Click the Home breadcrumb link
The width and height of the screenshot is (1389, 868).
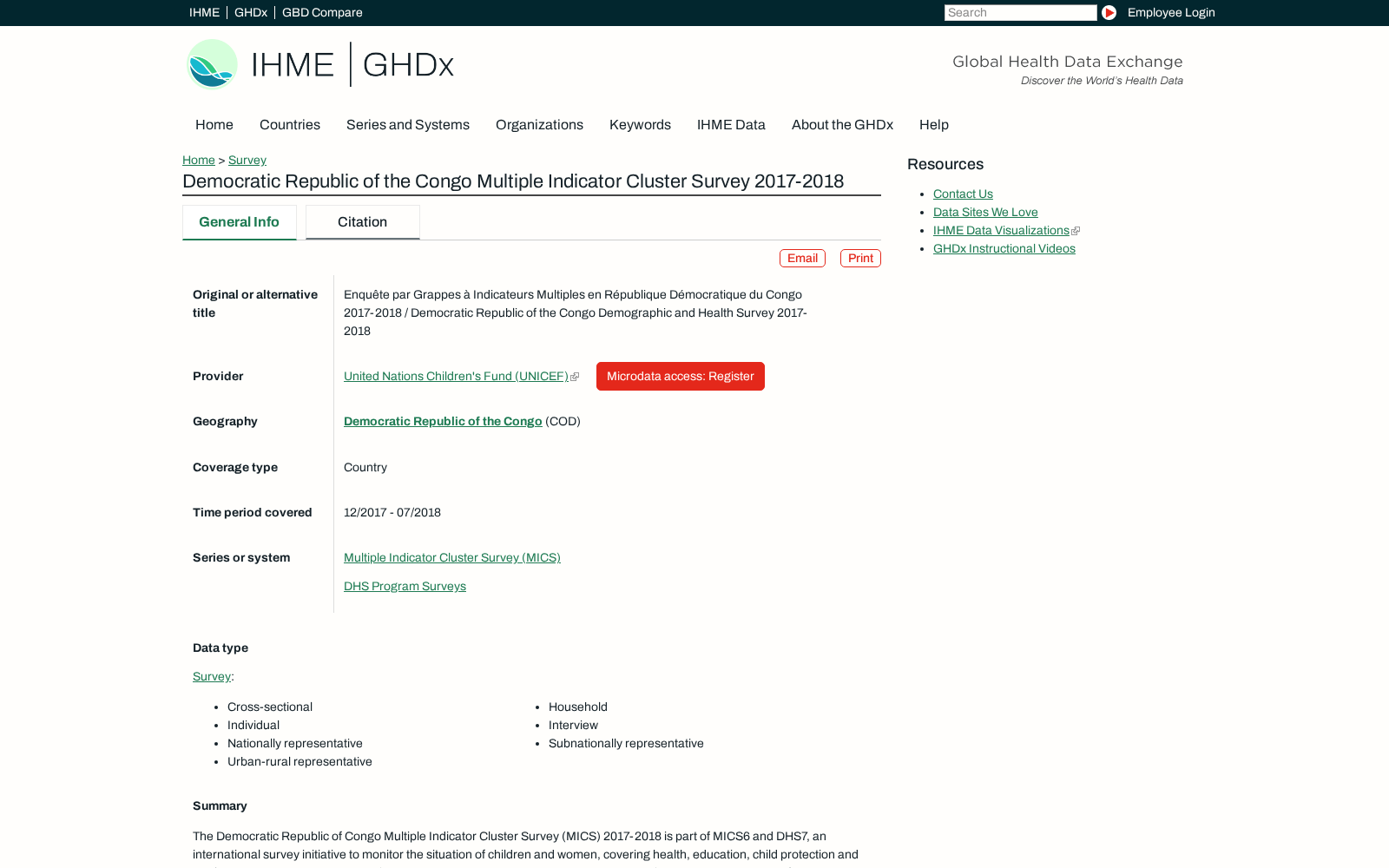(199, 160)
